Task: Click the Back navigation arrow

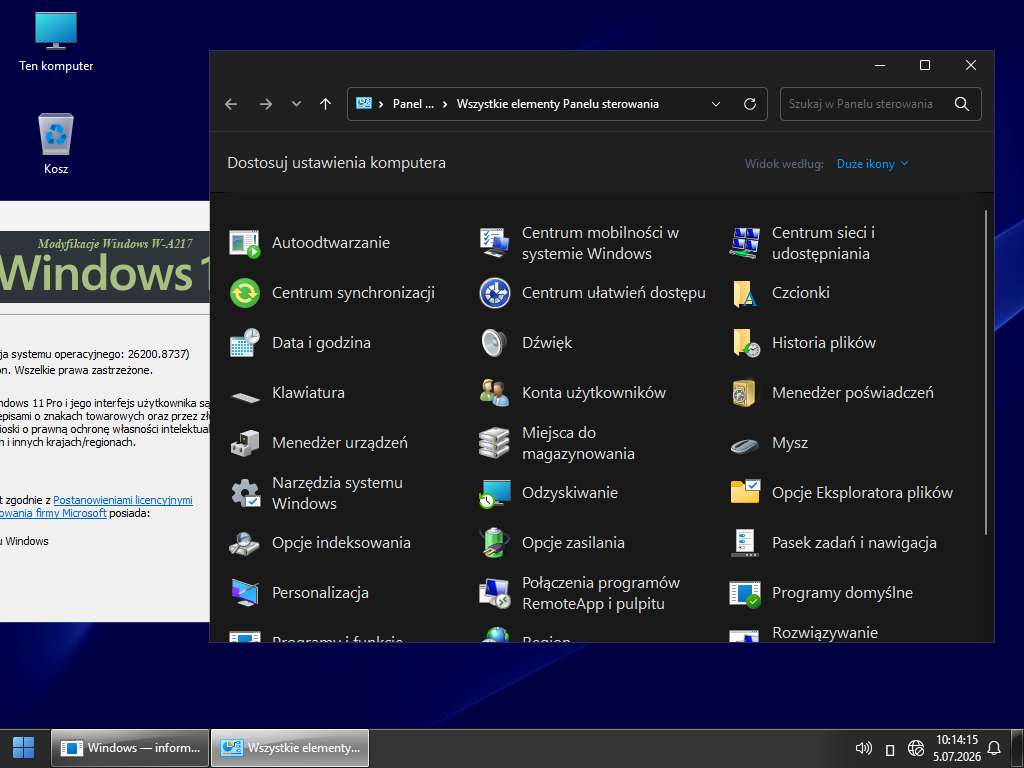Action: pos(231,104)
